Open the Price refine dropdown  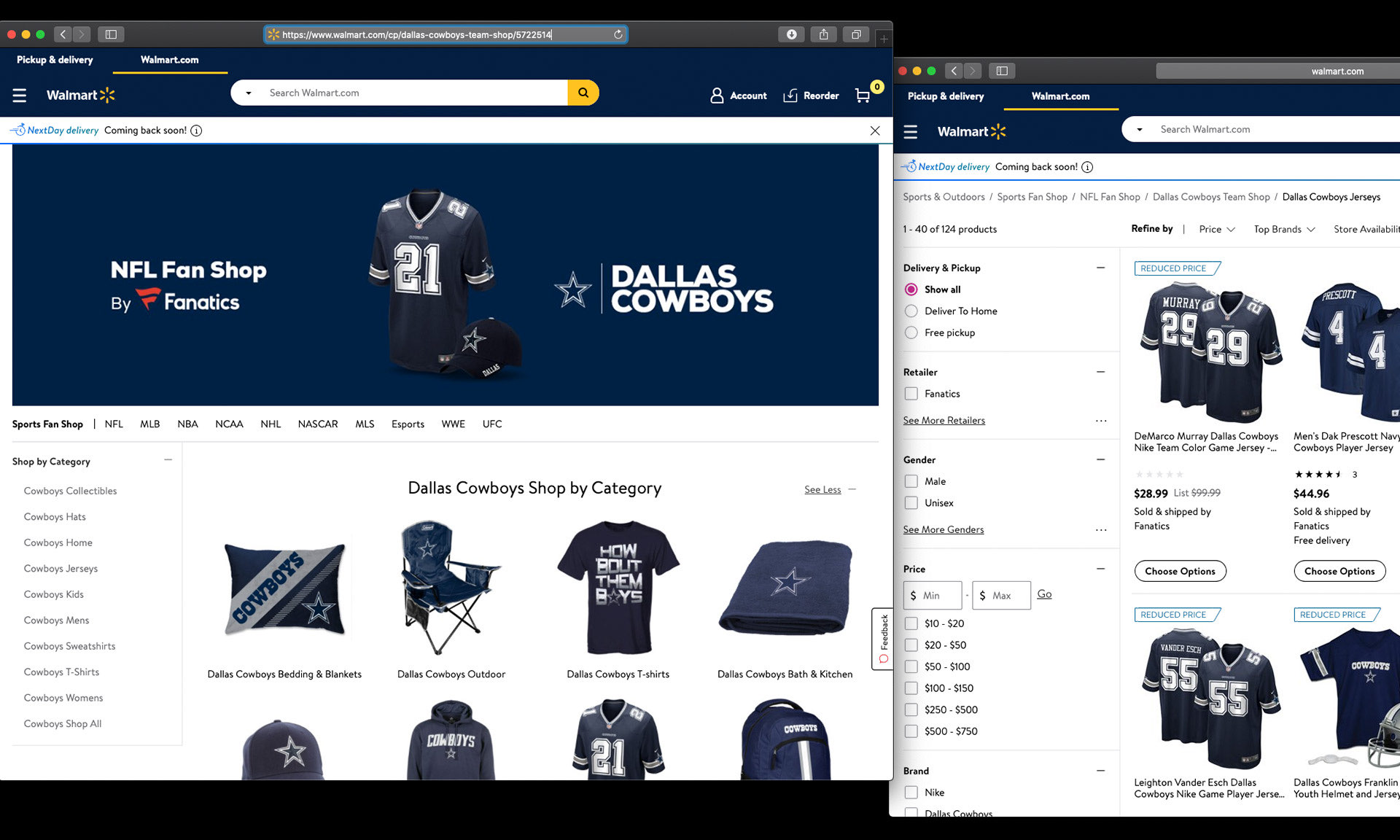click(1217, 229)
